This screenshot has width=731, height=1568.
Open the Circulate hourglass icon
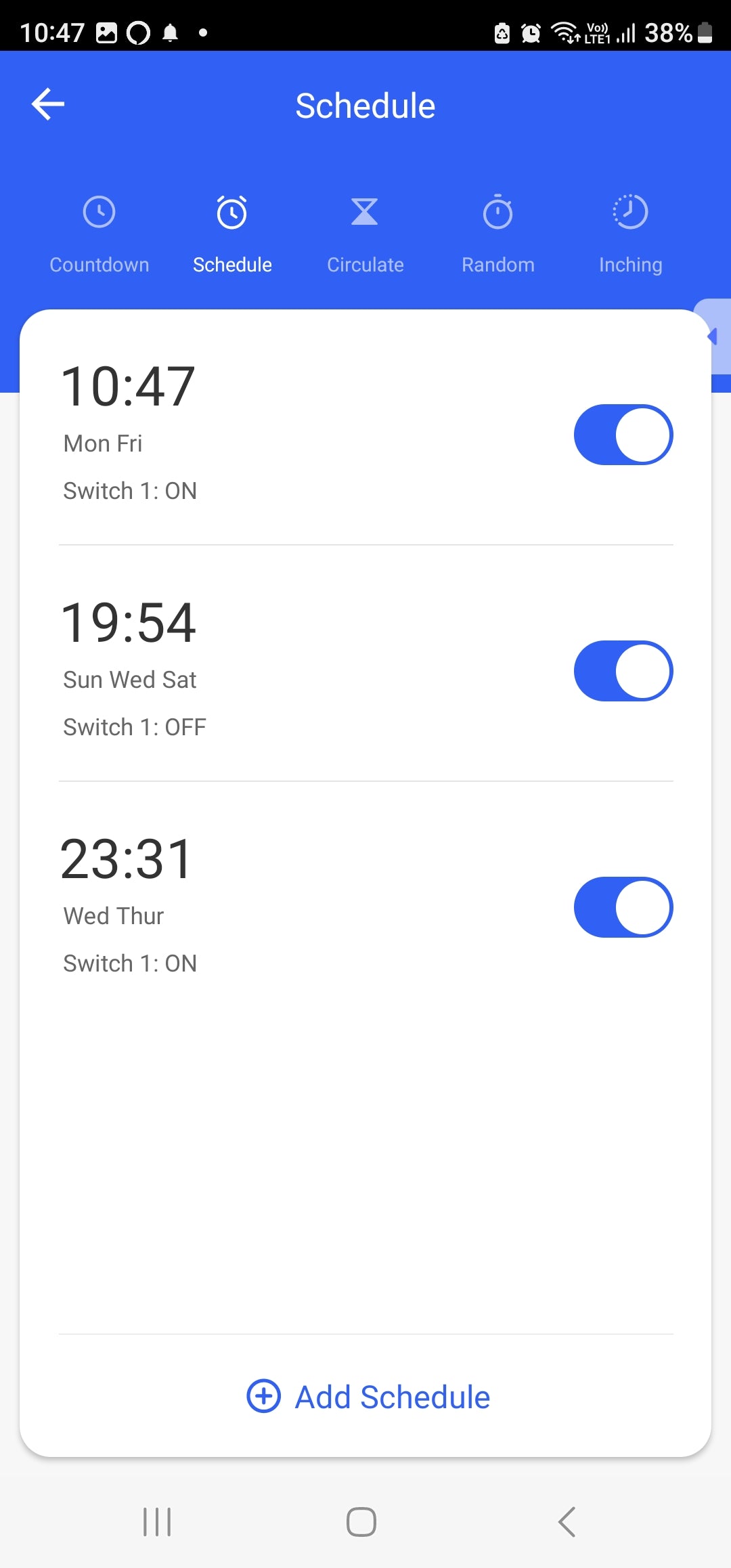pos(365,212)
